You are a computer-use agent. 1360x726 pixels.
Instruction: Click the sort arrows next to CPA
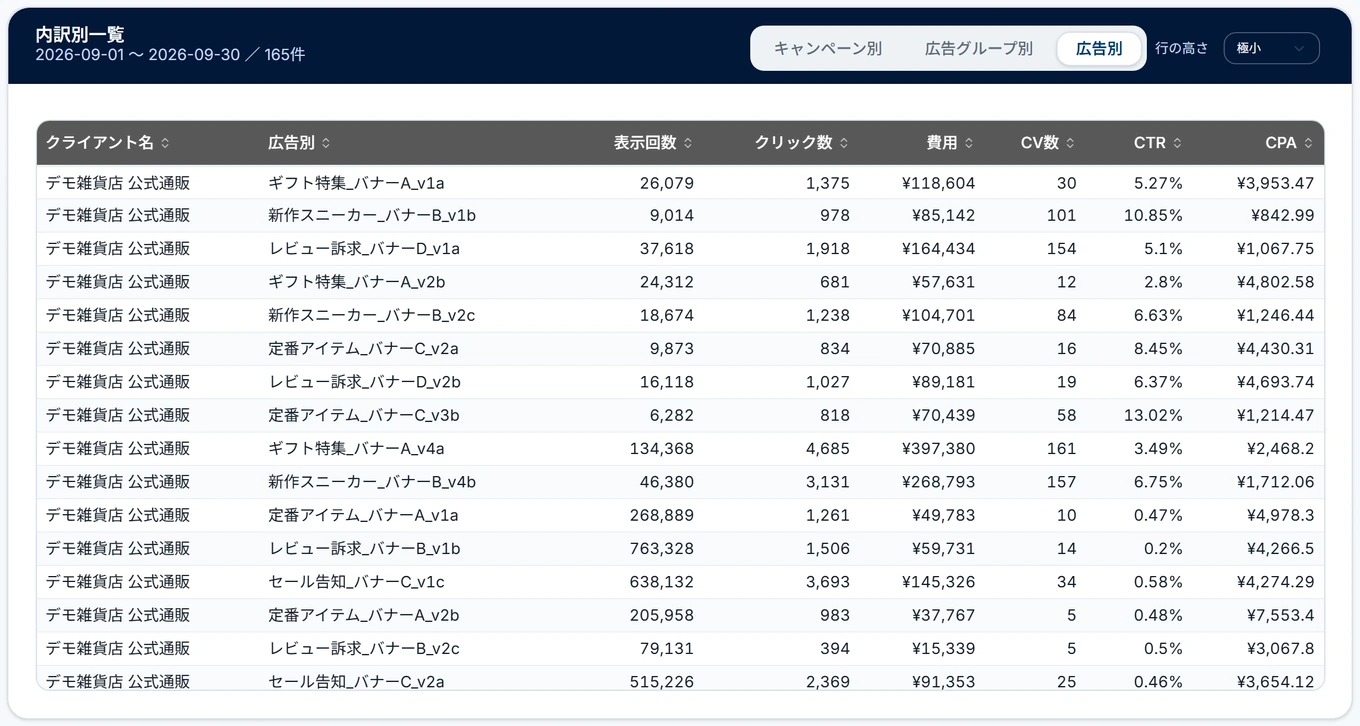[1308, 143]
